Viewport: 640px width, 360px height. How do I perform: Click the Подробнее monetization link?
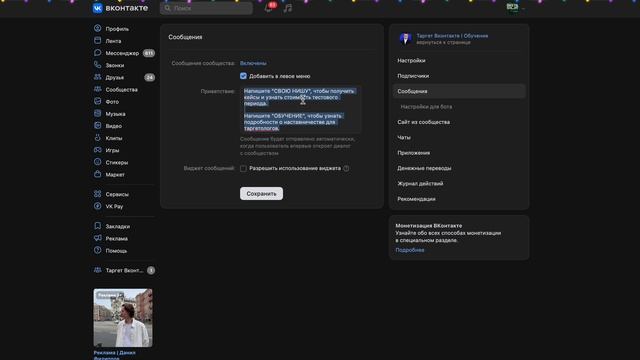point(410,250)
